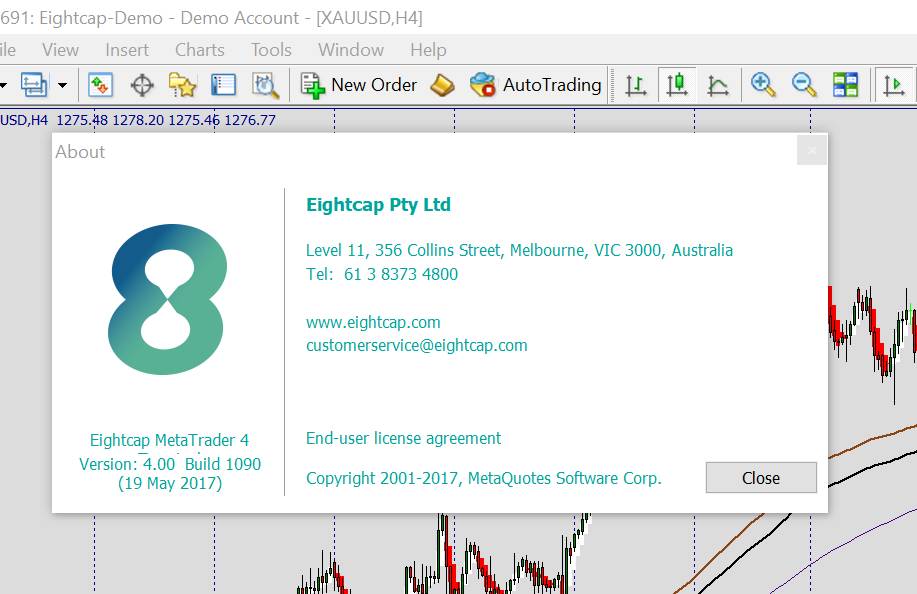This screenshot has height=594, width=917.
Task: Open the End-user license agreement link
Action: click(x=404, y=438)
